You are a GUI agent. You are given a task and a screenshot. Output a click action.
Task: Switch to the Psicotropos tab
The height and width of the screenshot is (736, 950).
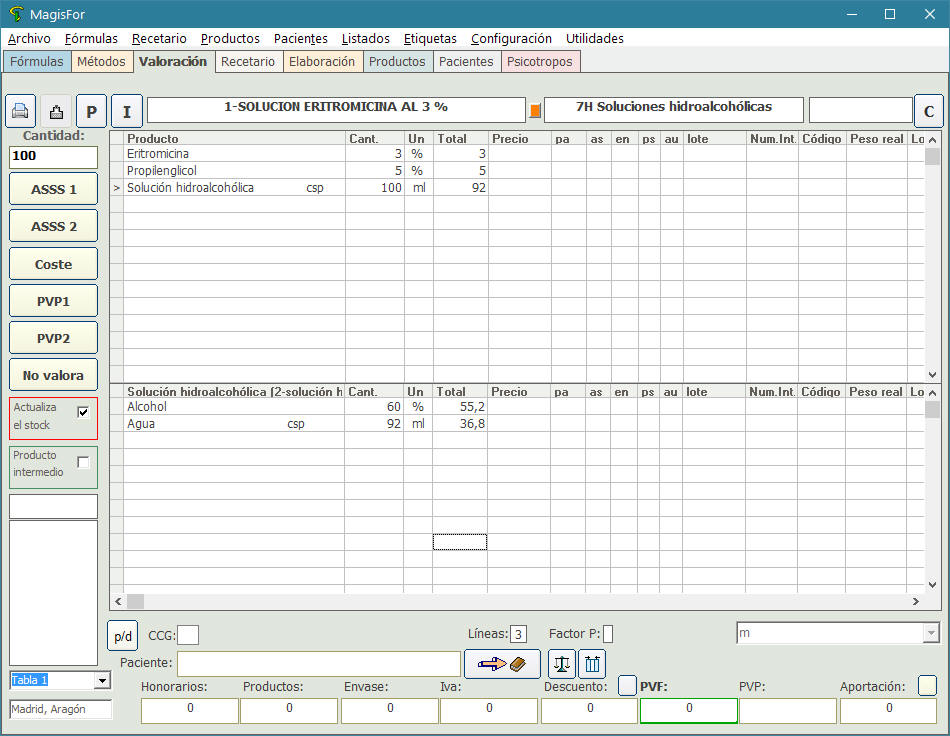[540, 62]
